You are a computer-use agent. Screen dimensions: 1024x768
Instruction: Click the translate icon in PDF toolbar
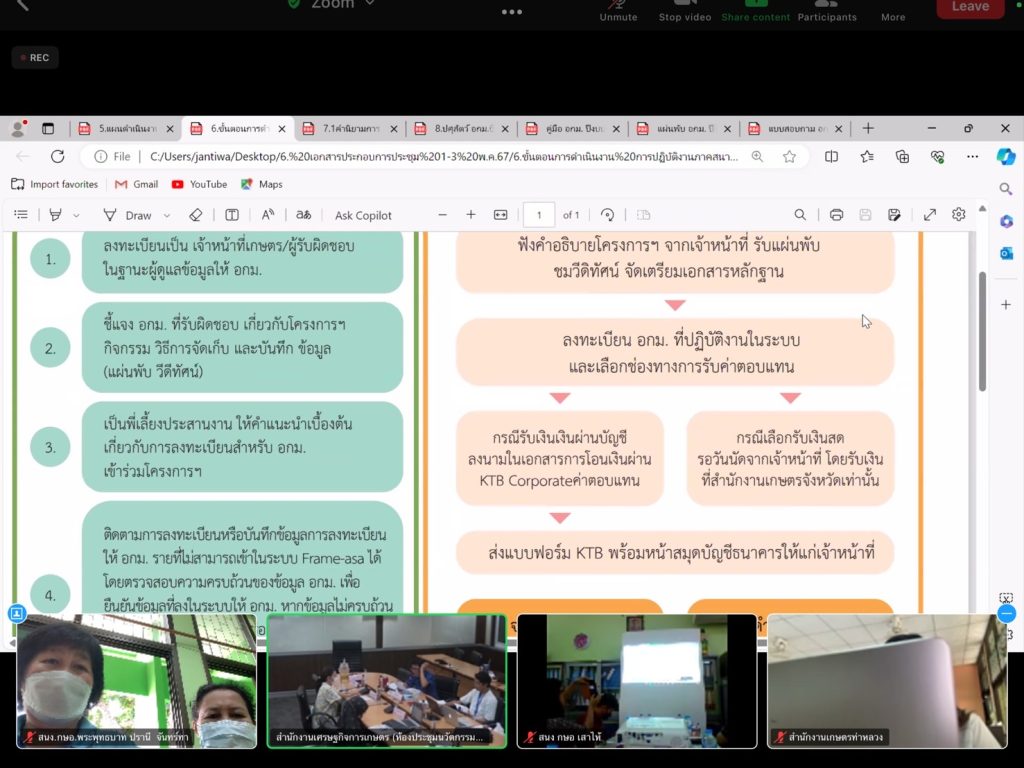pyautogui.click(x=304, y=215)
